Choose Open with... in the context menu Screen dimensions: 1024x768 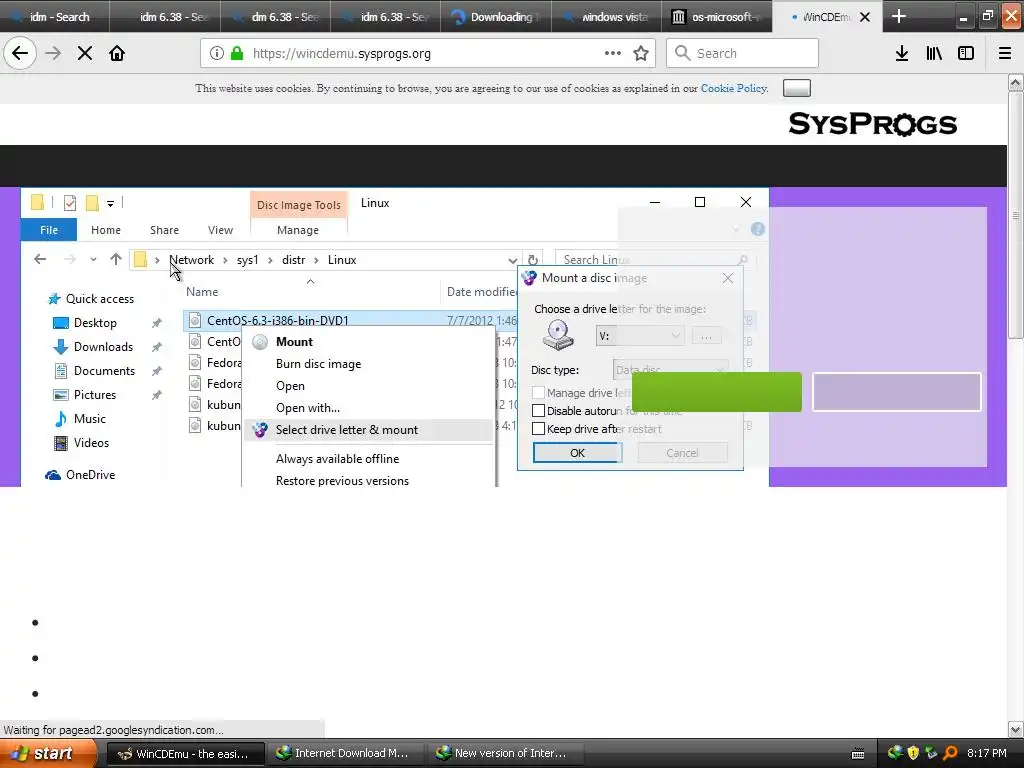point(308,408)
